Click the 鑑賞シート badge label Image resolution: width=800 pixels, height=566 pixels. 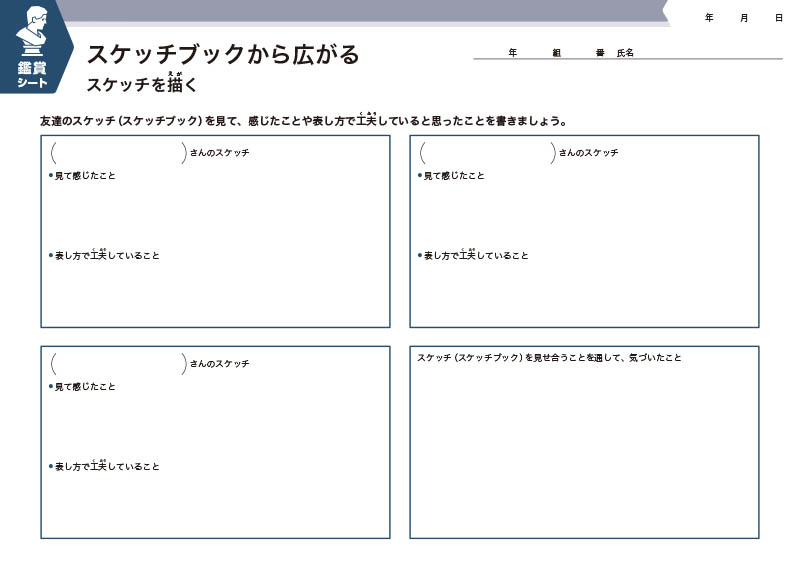click(x=32, y=75)
